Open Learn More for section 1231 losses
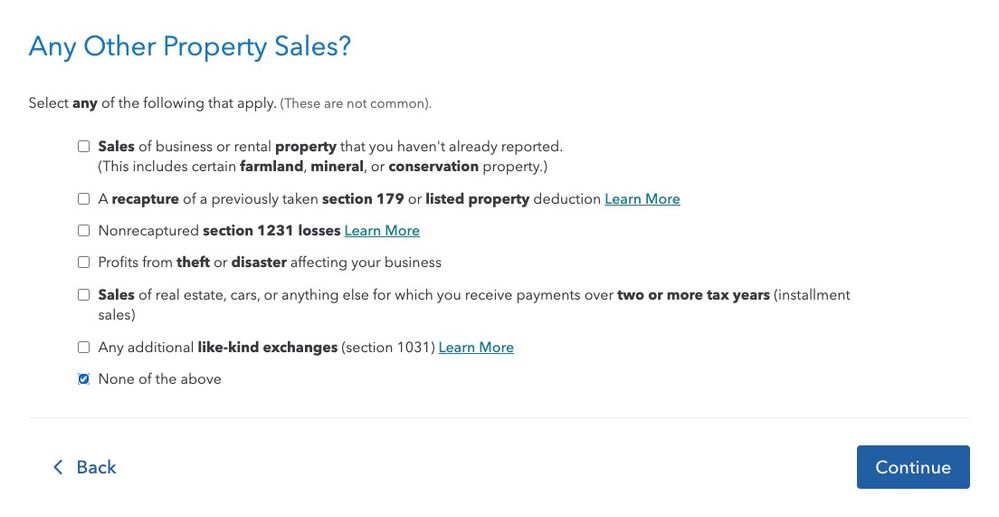The width and height of the screenshot is (999, 517). coord(382,230)
